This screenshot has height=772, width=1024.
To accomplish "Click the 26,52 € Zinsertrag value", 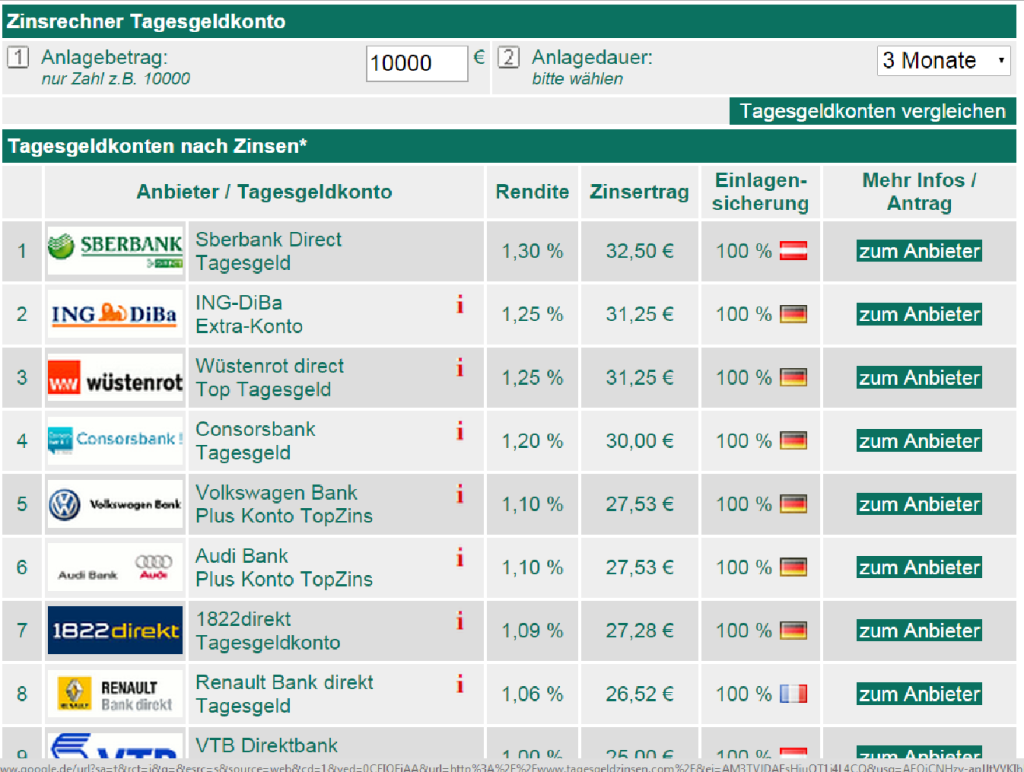I will tap(639, 694).
